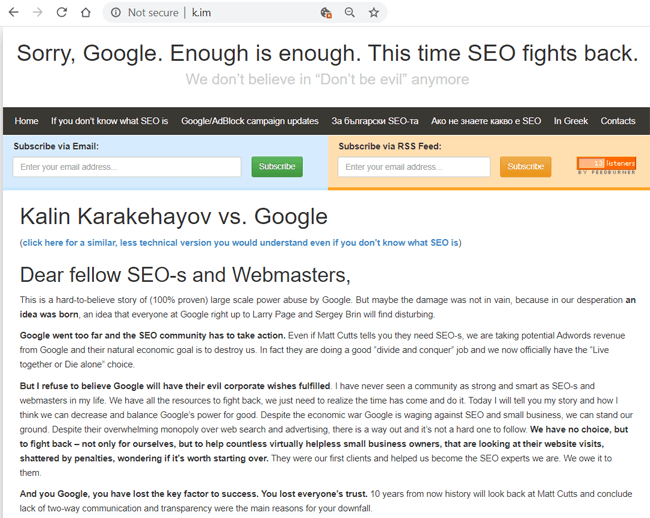Screen dimensions: 650x518
Task: Open the In Greek menu item
Action: [x=571, y=121]
